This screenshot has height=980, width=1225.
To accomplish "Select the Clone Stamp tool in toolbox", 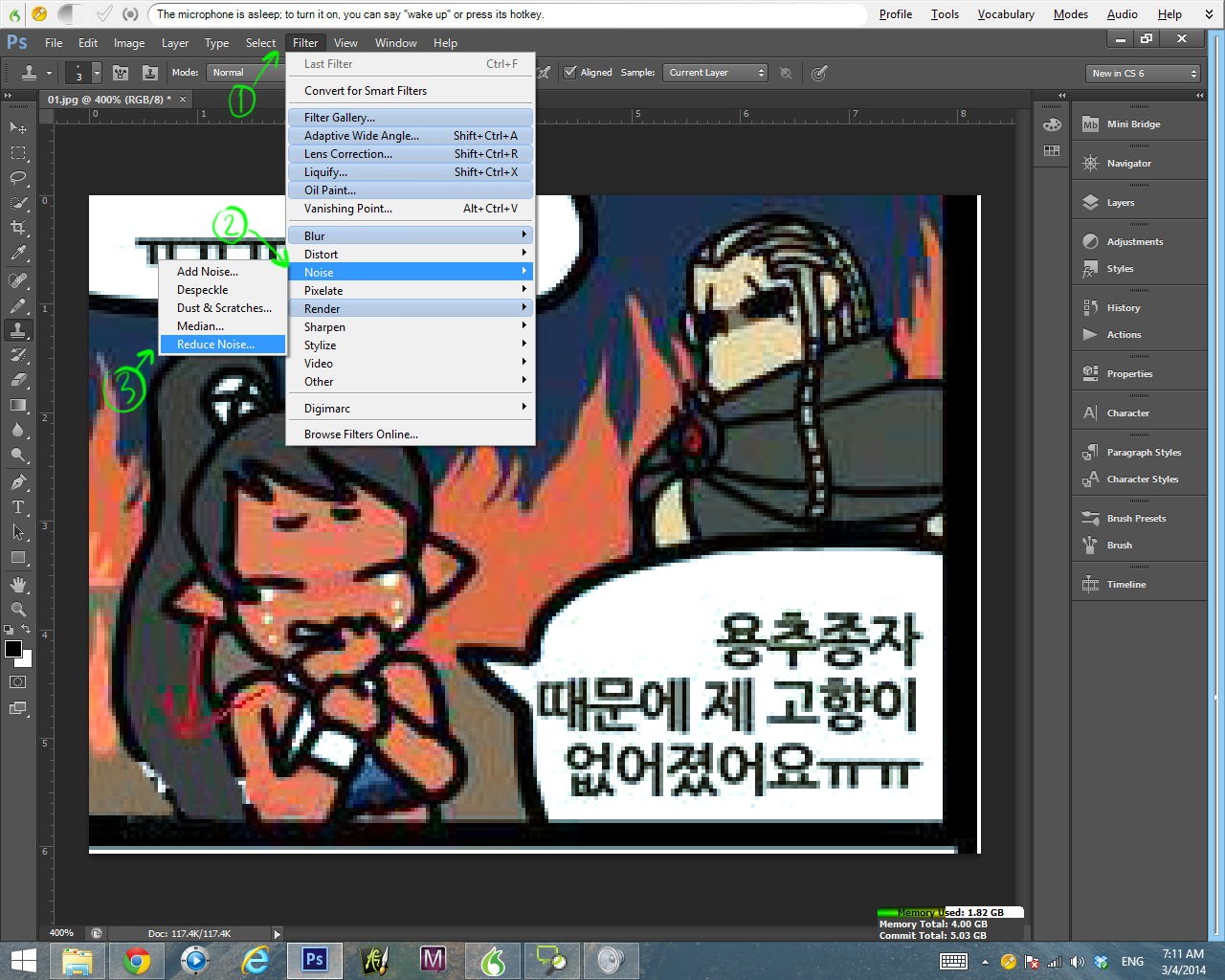I will pyautogui.click(x=18, y=330).
